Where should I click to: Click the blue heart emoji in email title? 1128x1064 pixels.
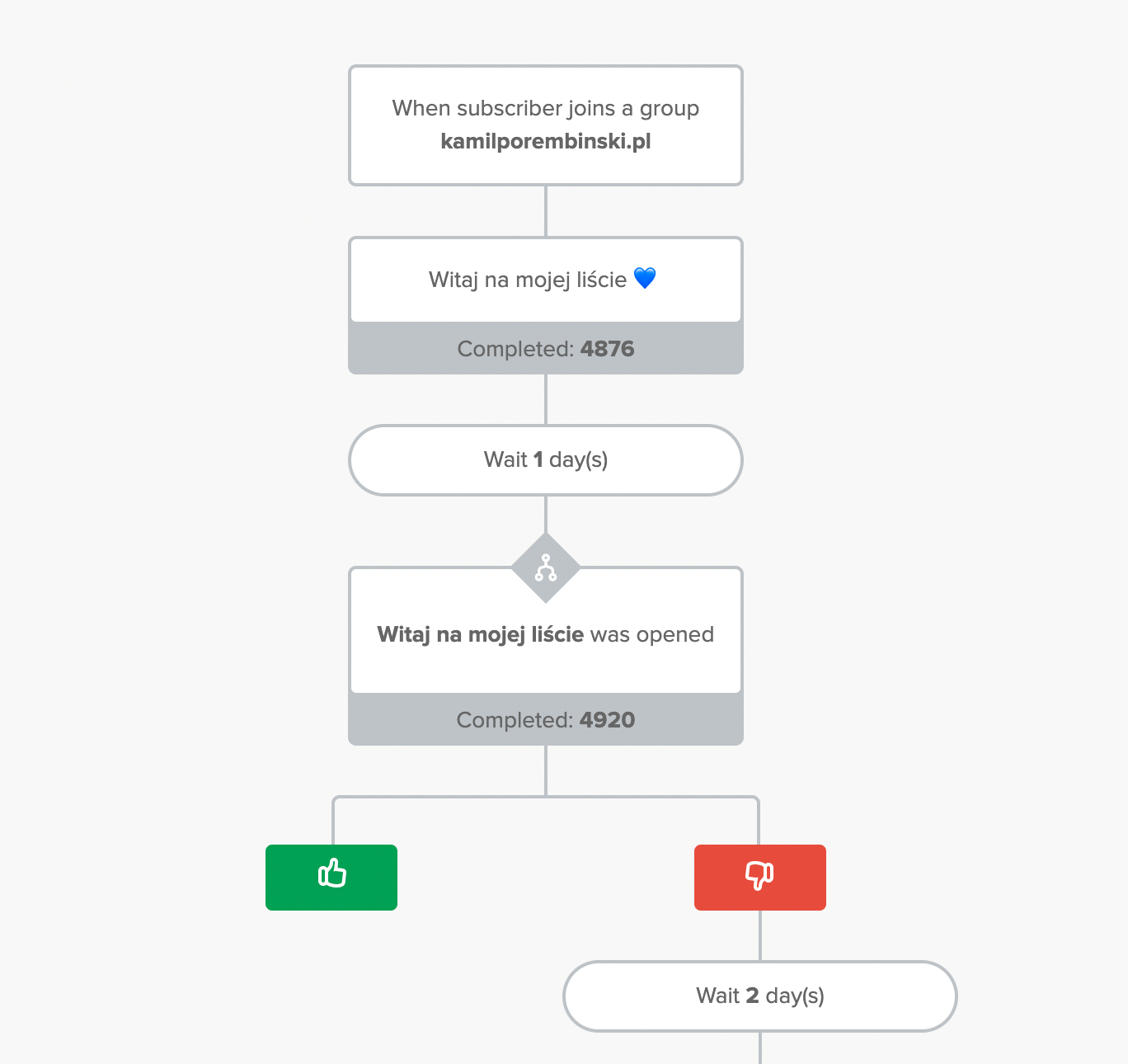point(645,279)
